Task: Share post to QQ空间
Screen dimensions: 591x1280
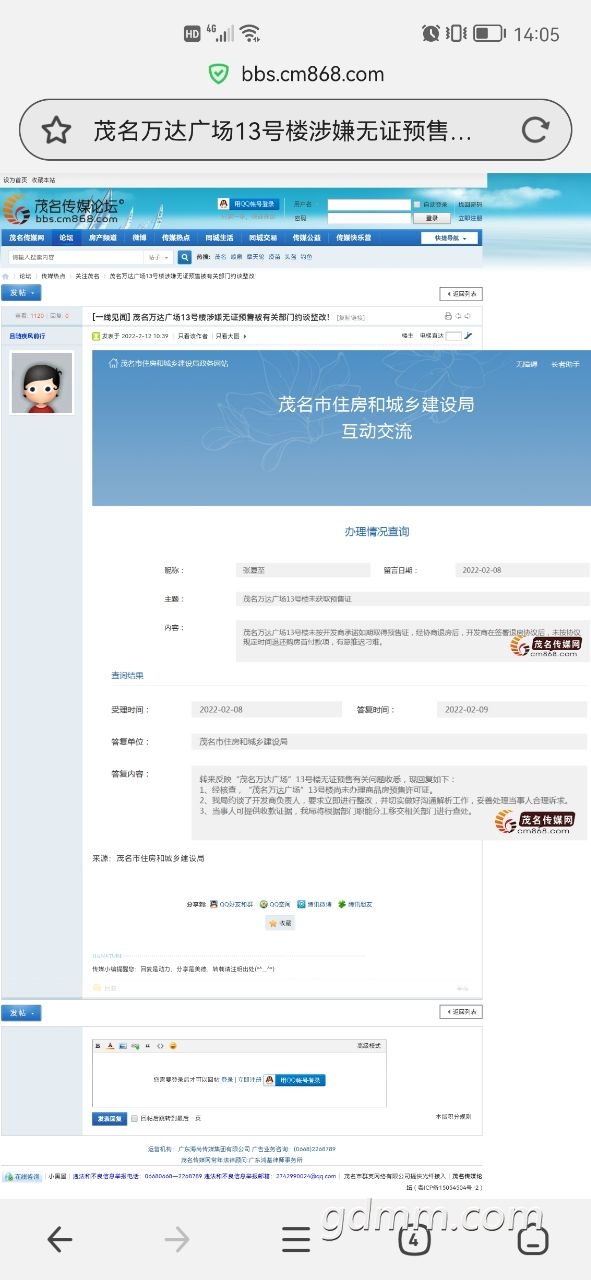Action: pos(274,904)
